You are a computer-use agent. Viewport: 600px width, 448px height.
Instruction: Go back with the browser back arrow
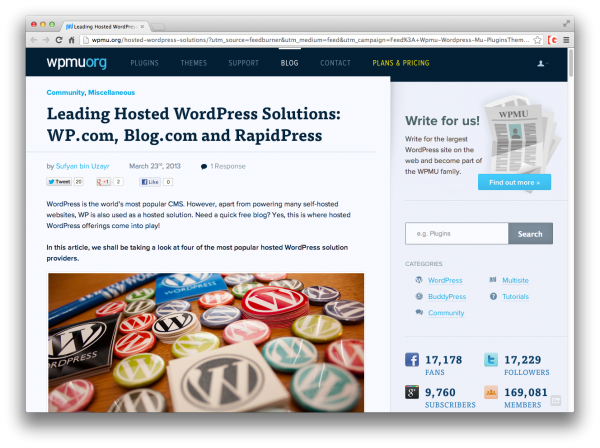coord(34,40)
